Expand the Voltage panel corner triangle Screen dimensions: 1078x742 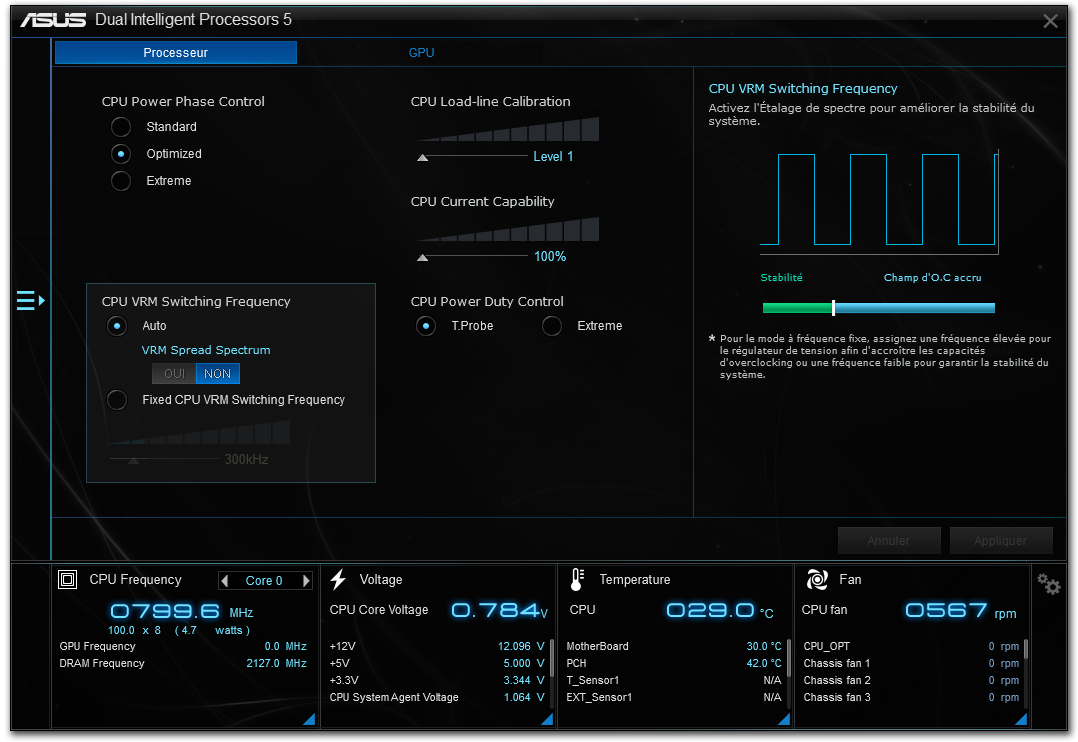(547, 719)
